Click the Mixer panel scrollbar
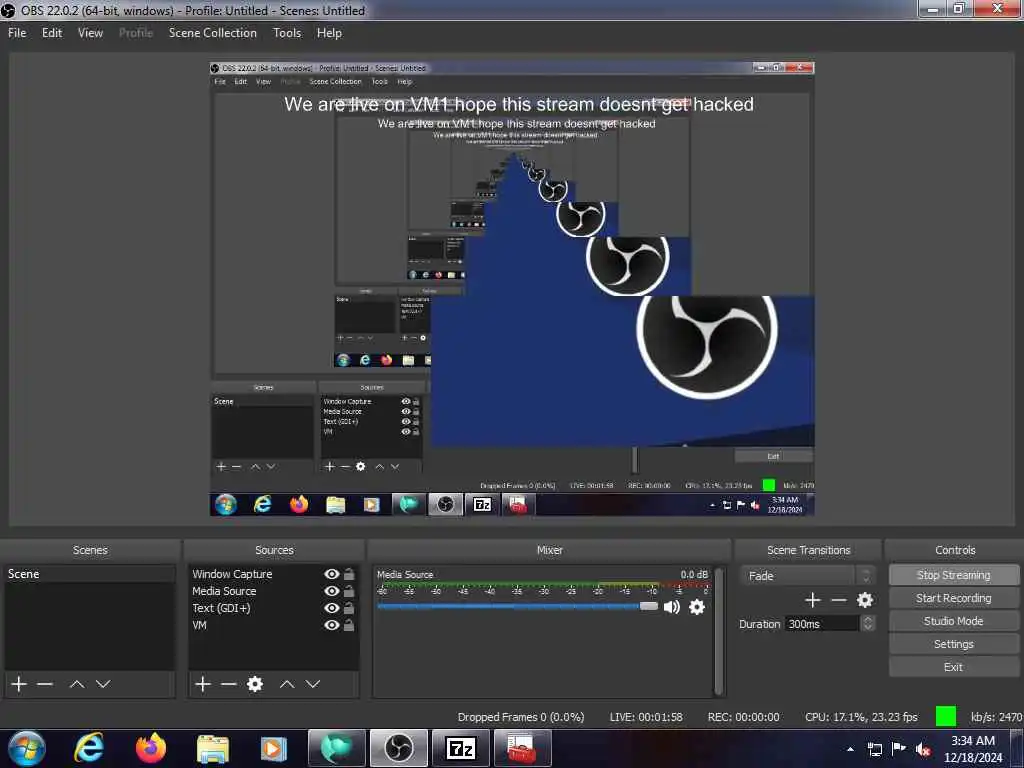 pos(719,631)
